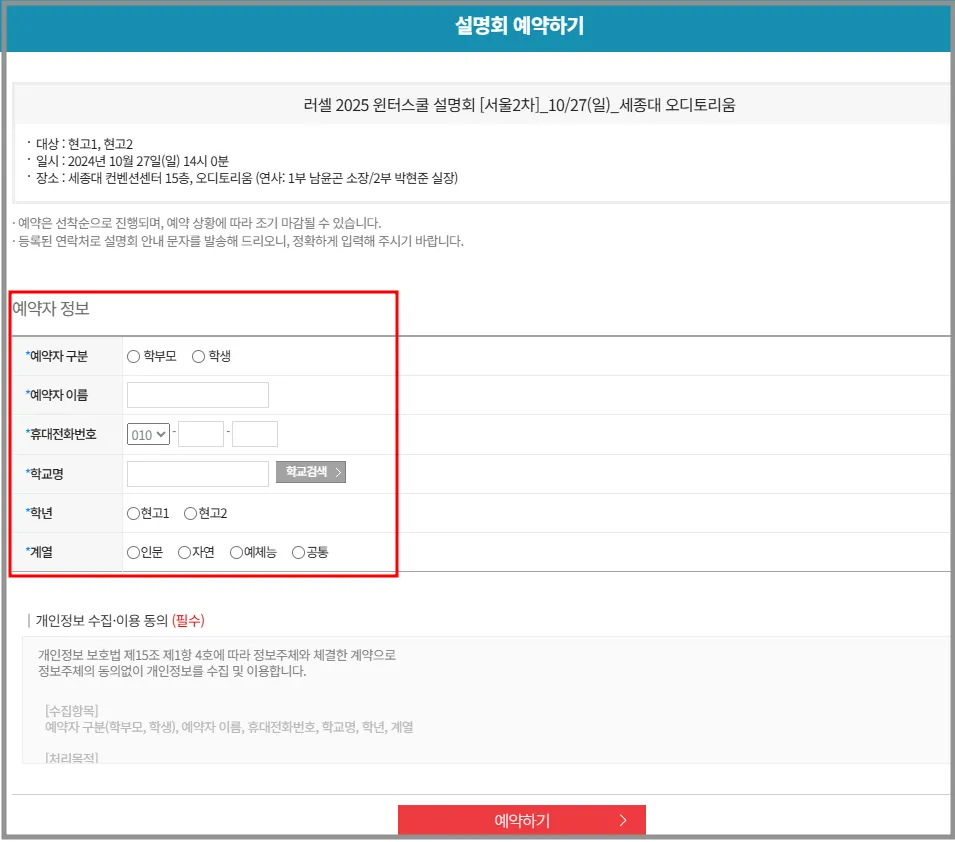Click the 휴대전화번호 field label
This screenshot has height=842, width=955.
click(x=61, y=434)
